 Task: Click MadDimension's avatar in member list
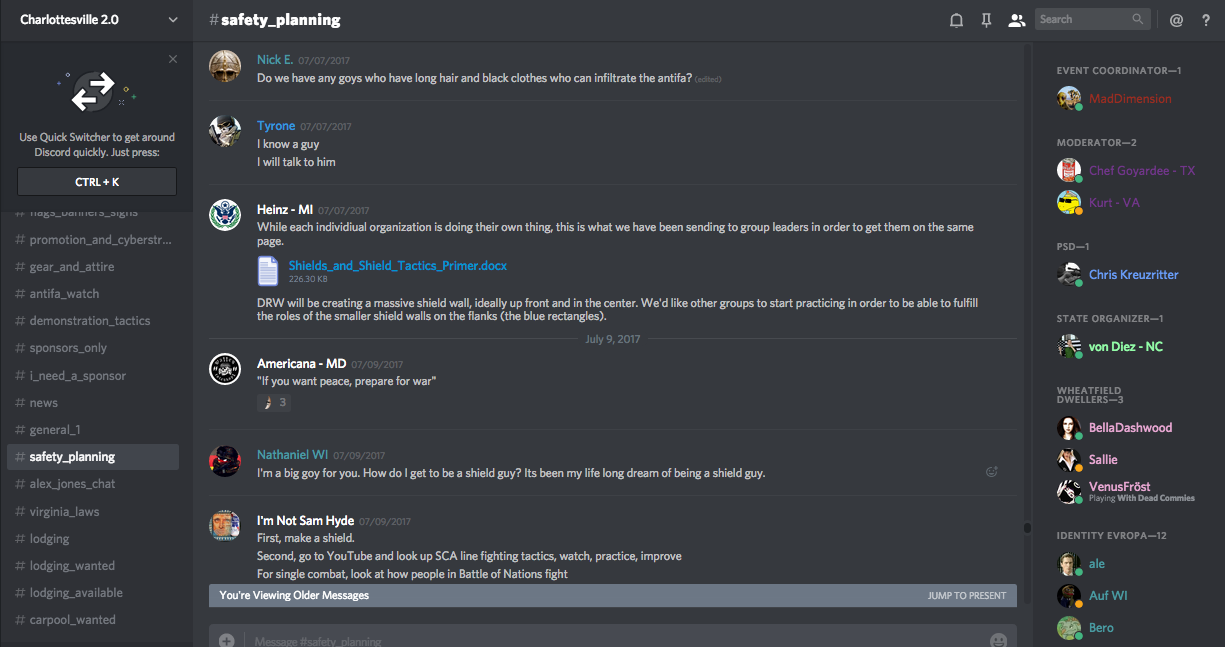[x=1069, y=98]
